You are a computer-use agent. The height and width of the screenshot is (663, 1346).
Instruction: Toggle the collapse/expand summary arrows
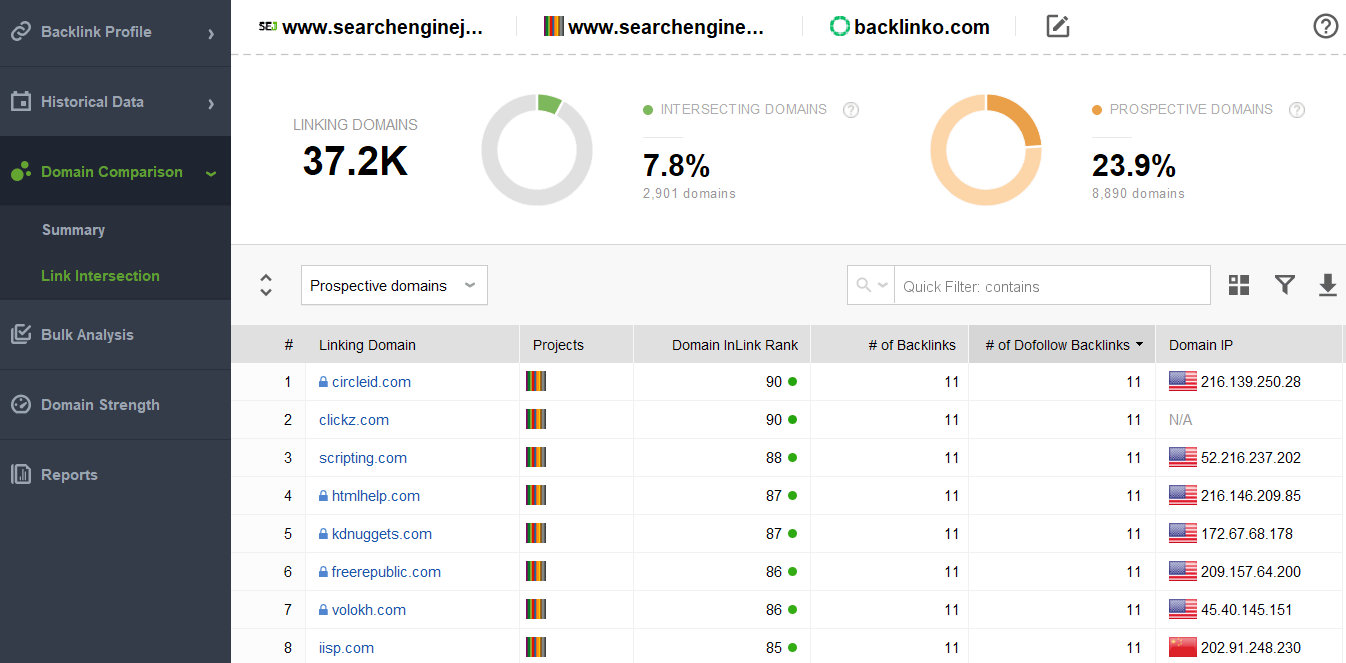pyautogui.click(x=266, y=285)
